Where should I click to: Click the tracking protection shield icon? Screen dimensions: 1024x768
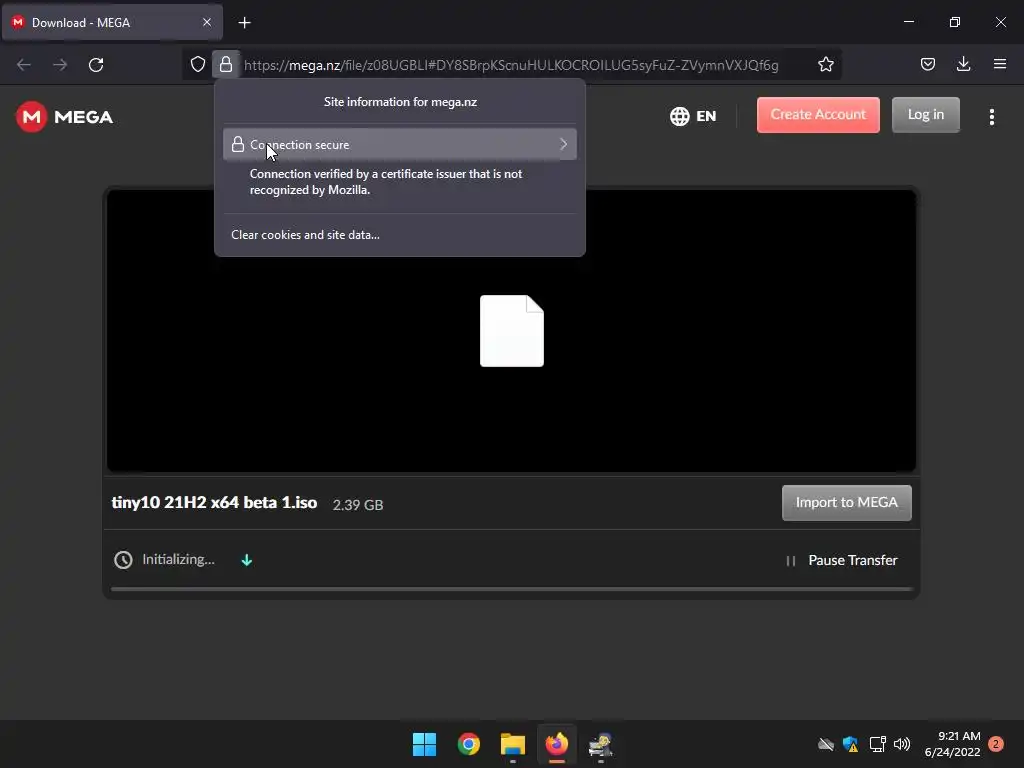[x=198, y=64]
